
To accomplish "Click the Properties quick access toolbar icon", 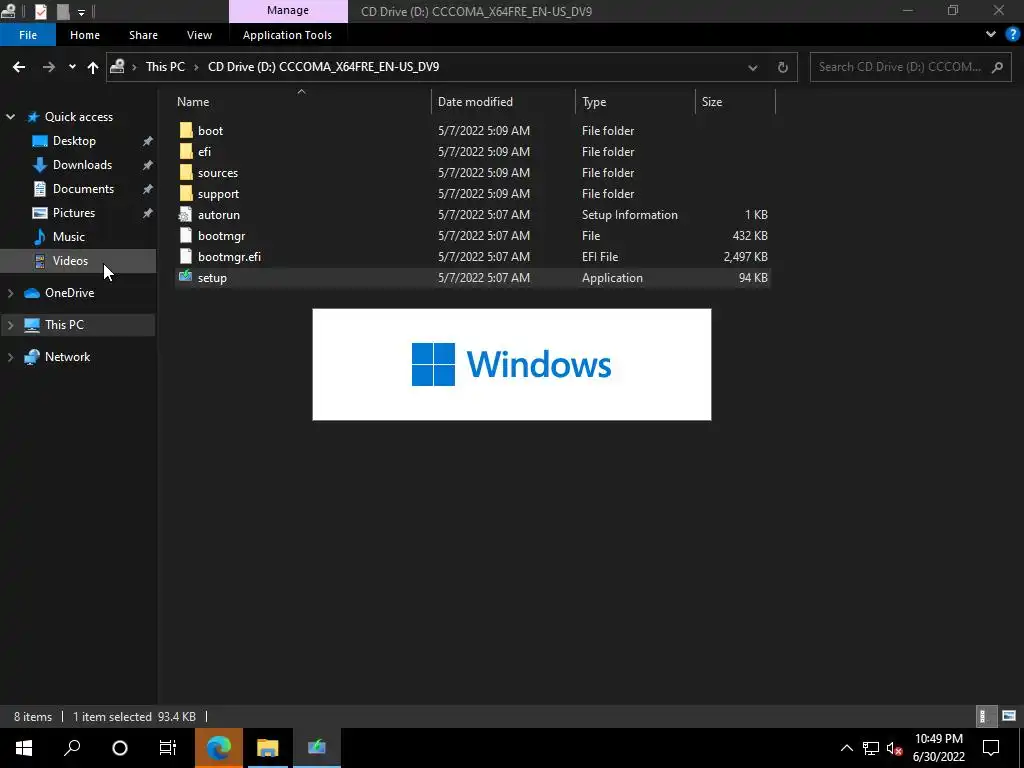I will pos(40,11).
